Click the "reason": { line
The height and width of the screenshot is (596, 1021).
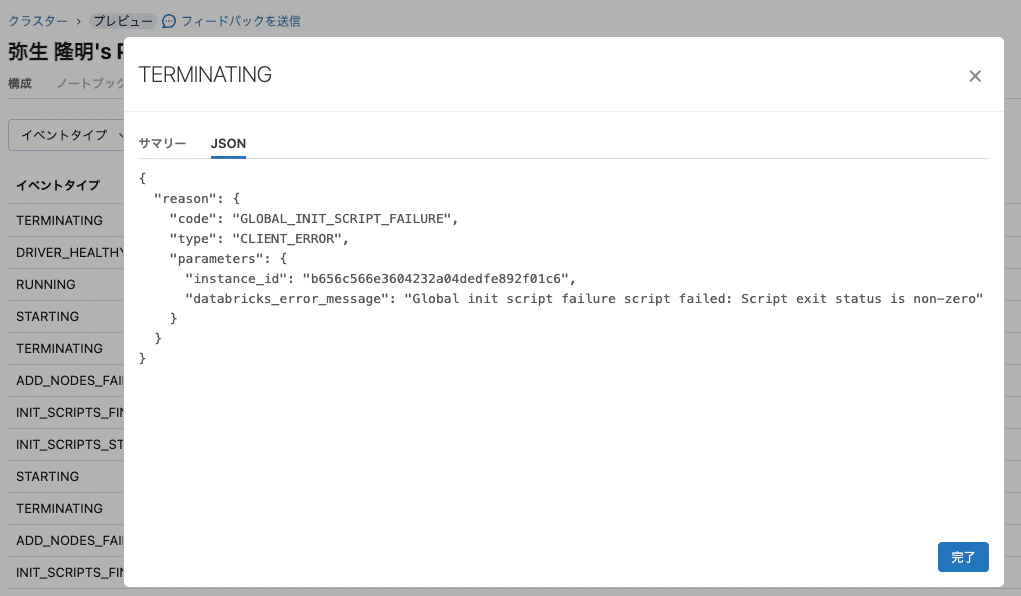(x=197, y=199)
